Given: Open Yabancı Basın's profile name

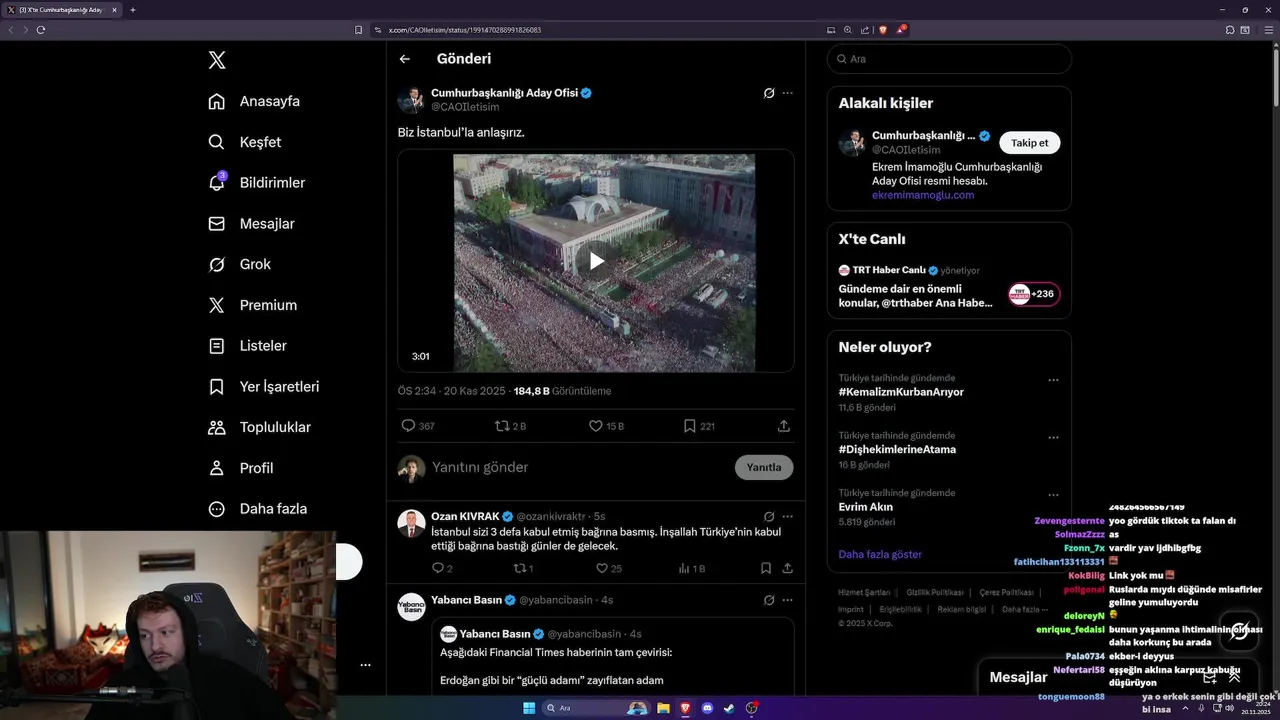Looking at the screenshot, I should [466, 600].
